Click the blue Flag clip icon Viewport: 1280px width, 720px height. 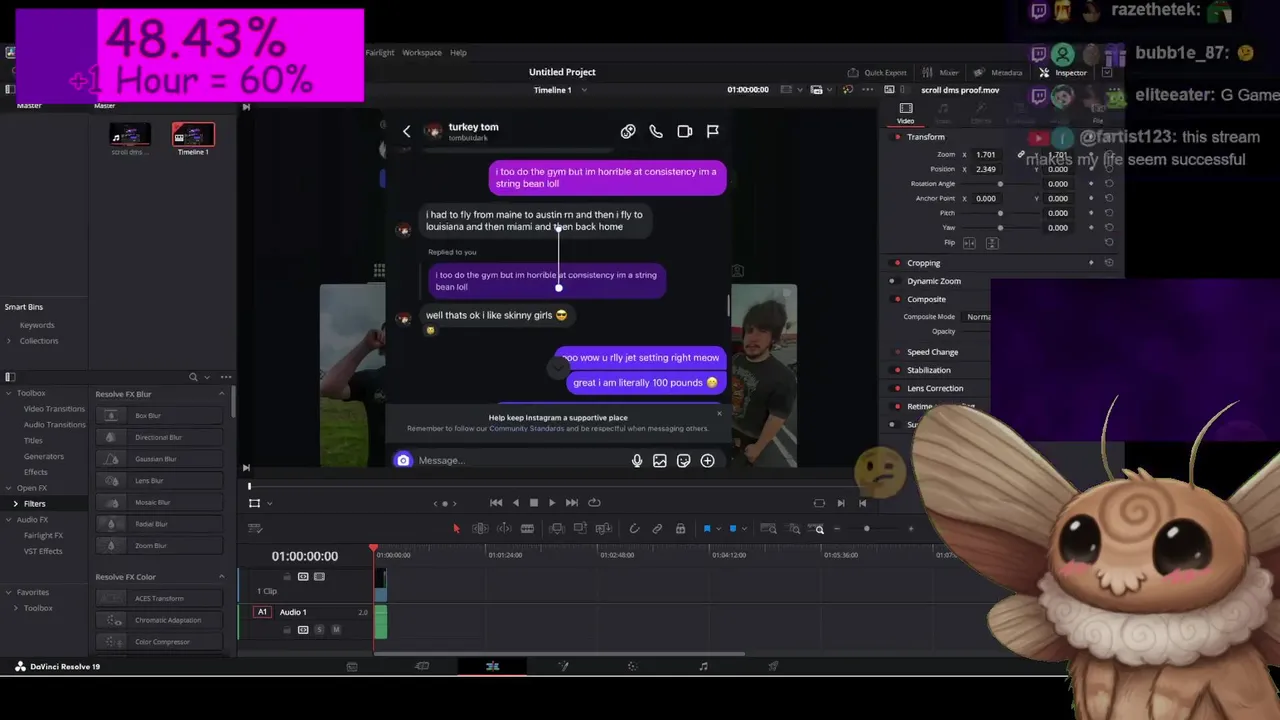point(707,529)
